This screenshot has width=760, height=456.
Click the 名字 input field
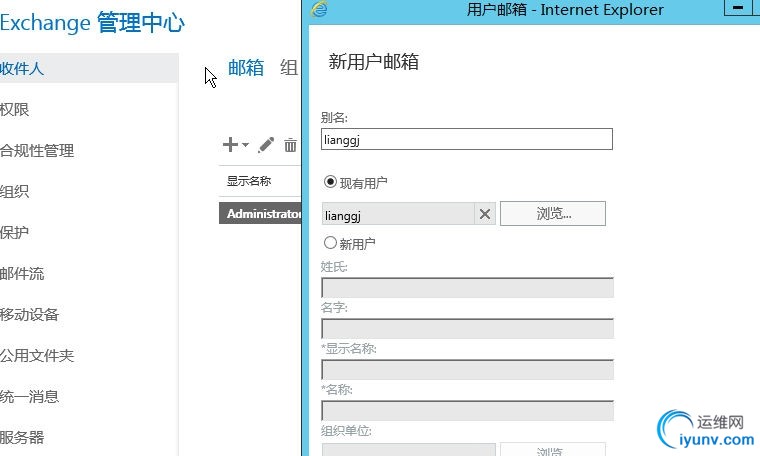(x=467, y=328)
